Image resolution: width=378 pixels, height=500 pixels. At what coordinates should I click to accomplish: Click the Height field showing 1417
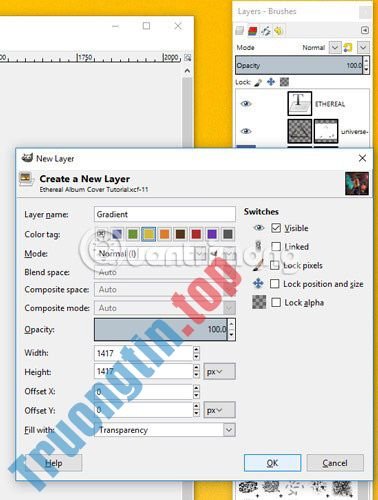(143, 371)
